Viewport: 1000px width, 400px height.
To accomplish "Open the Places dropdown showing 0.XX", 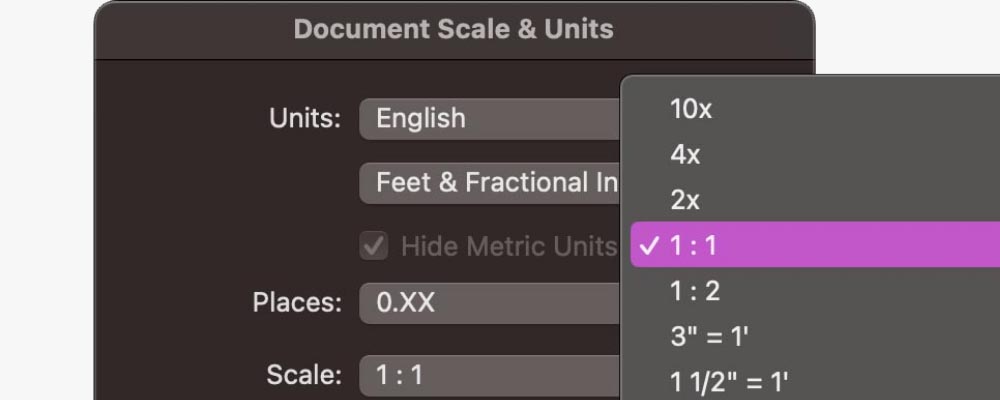I will 490,302.
